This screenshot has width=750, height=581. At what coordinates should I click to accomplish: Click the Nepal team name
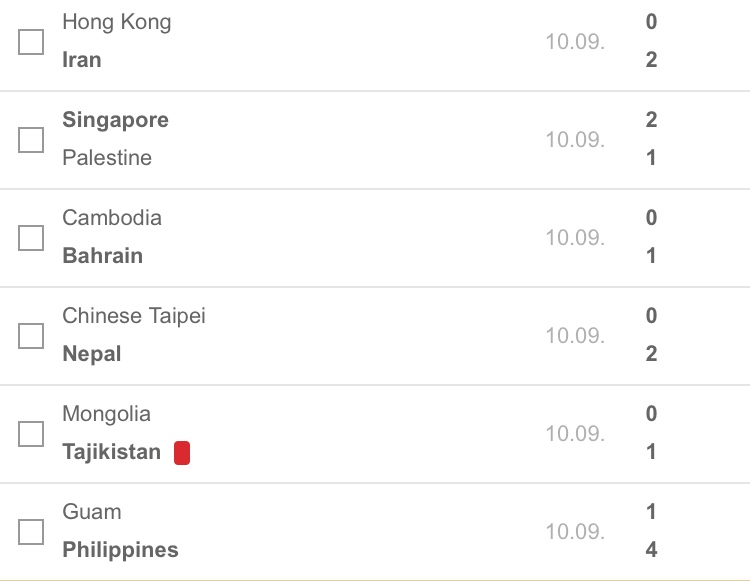point(92,355)
